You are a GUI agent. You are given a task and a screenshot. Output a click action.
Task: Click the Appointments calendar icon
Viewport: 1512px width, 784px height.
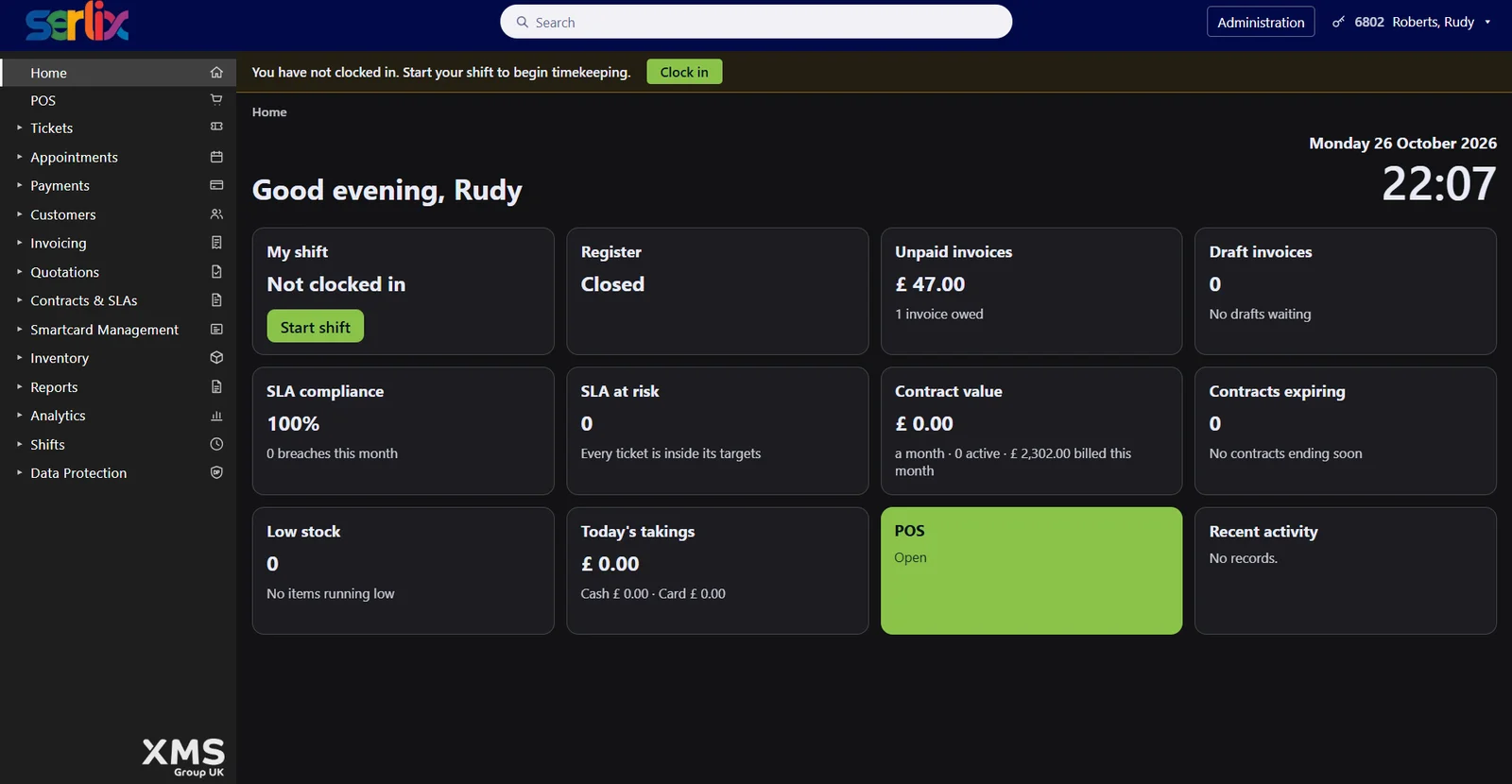pyautogui.click(x=216, y=157)
